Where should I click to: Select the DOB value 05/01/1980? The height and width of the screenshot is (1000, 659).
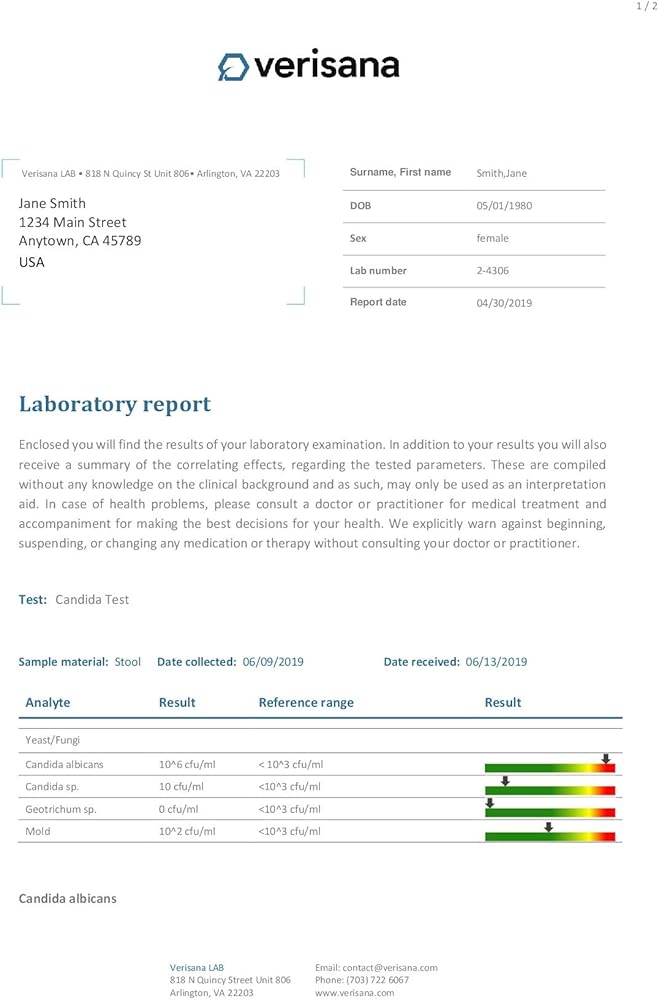pos(505,205)
